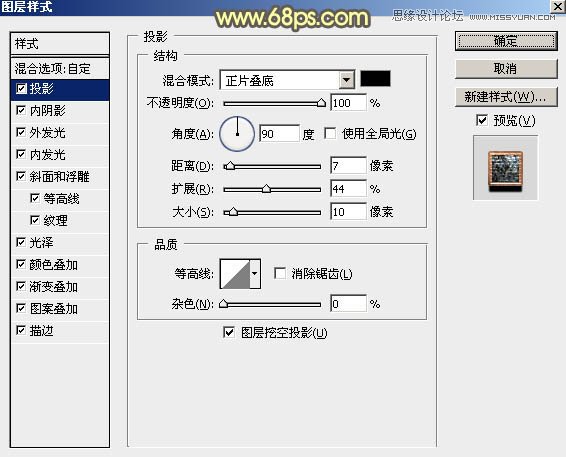The image size is (566, 457).
Task: Select the 描边 label in list
Action: pyautogui.click(x=42, y=331)
